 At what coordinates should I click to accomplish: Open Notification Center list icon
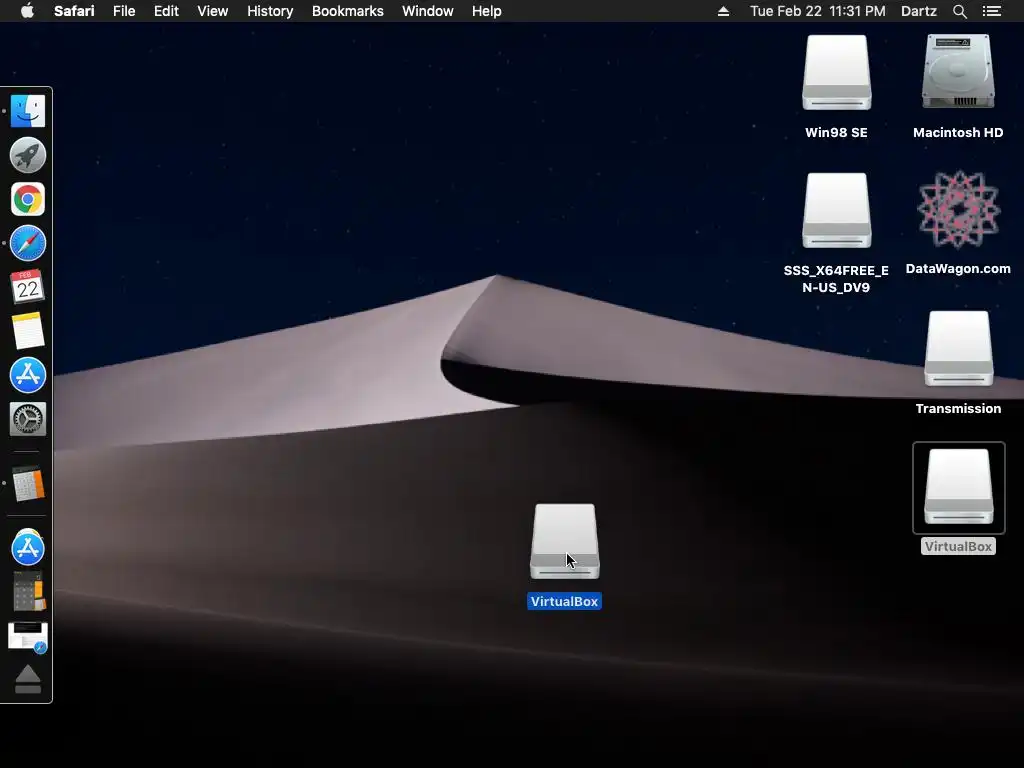click(x=991, y=11)
